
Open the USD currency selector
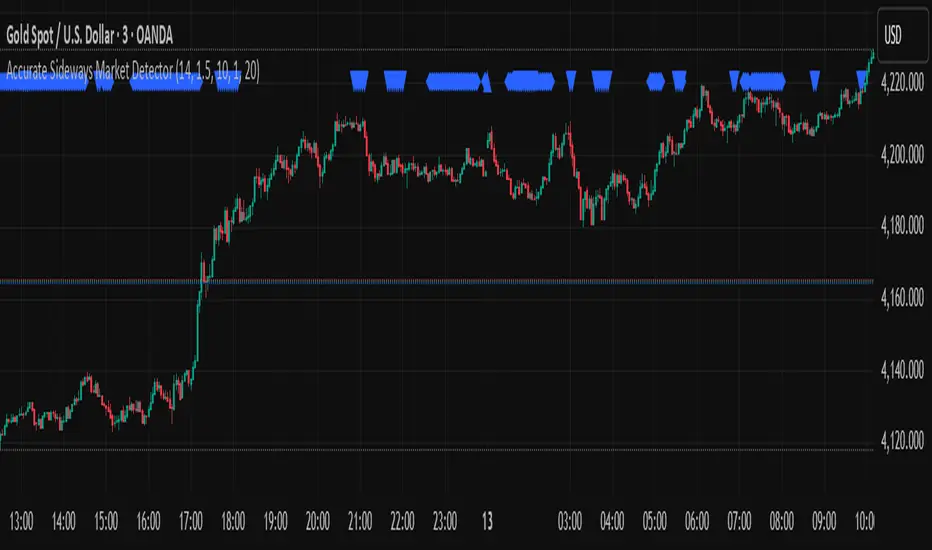pyautogui.click(x=902, y=35)
